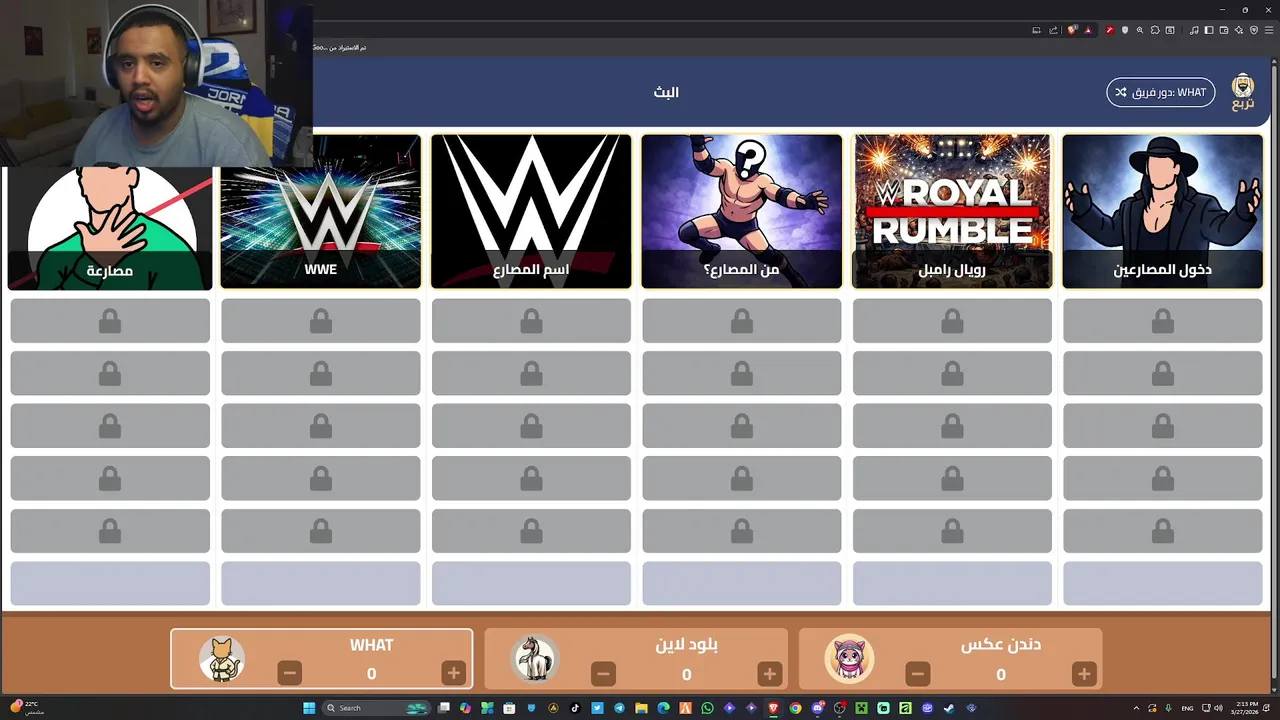Open Telegram from the taskbar
This screenshot has height=720, width=1280.
coord(619,708)
